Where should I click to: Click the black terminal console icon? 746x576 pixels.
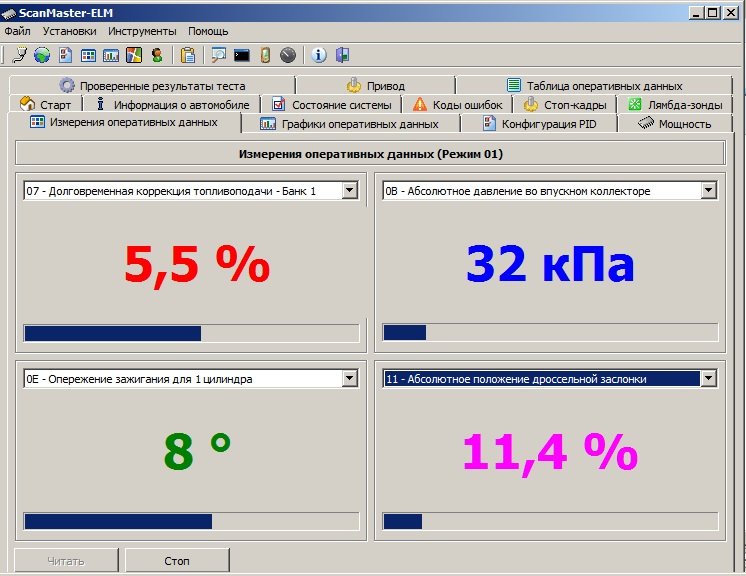[242, 55]
